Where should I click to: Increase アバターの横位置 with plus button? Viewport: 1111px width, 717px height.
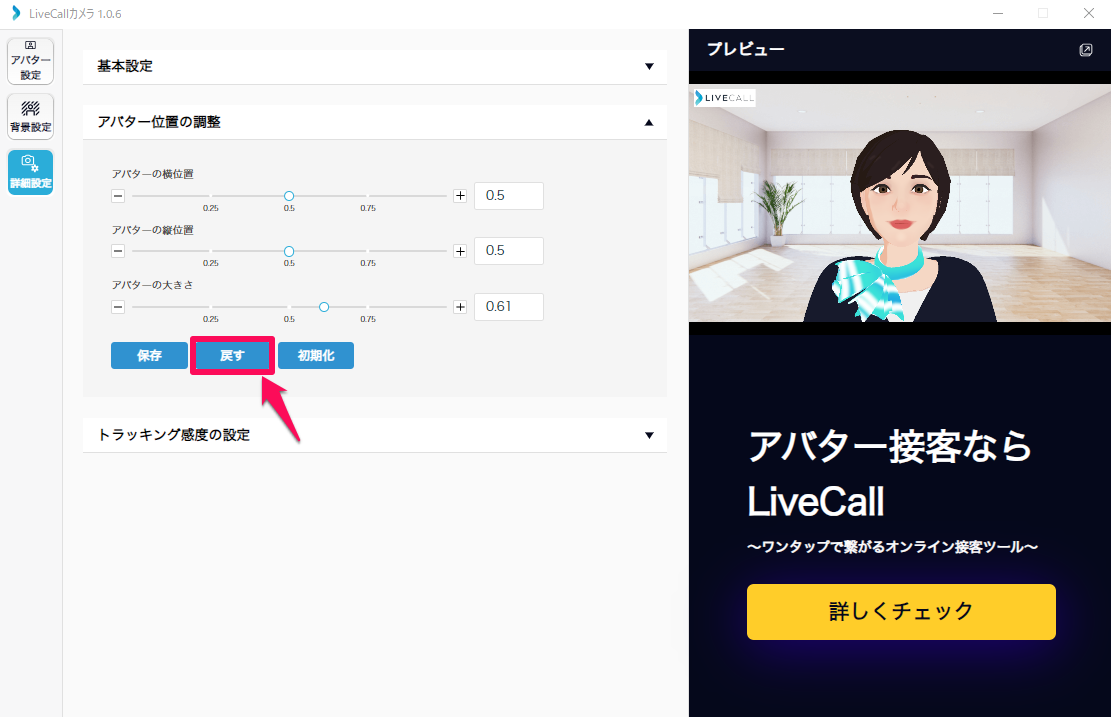pos(461,196)
